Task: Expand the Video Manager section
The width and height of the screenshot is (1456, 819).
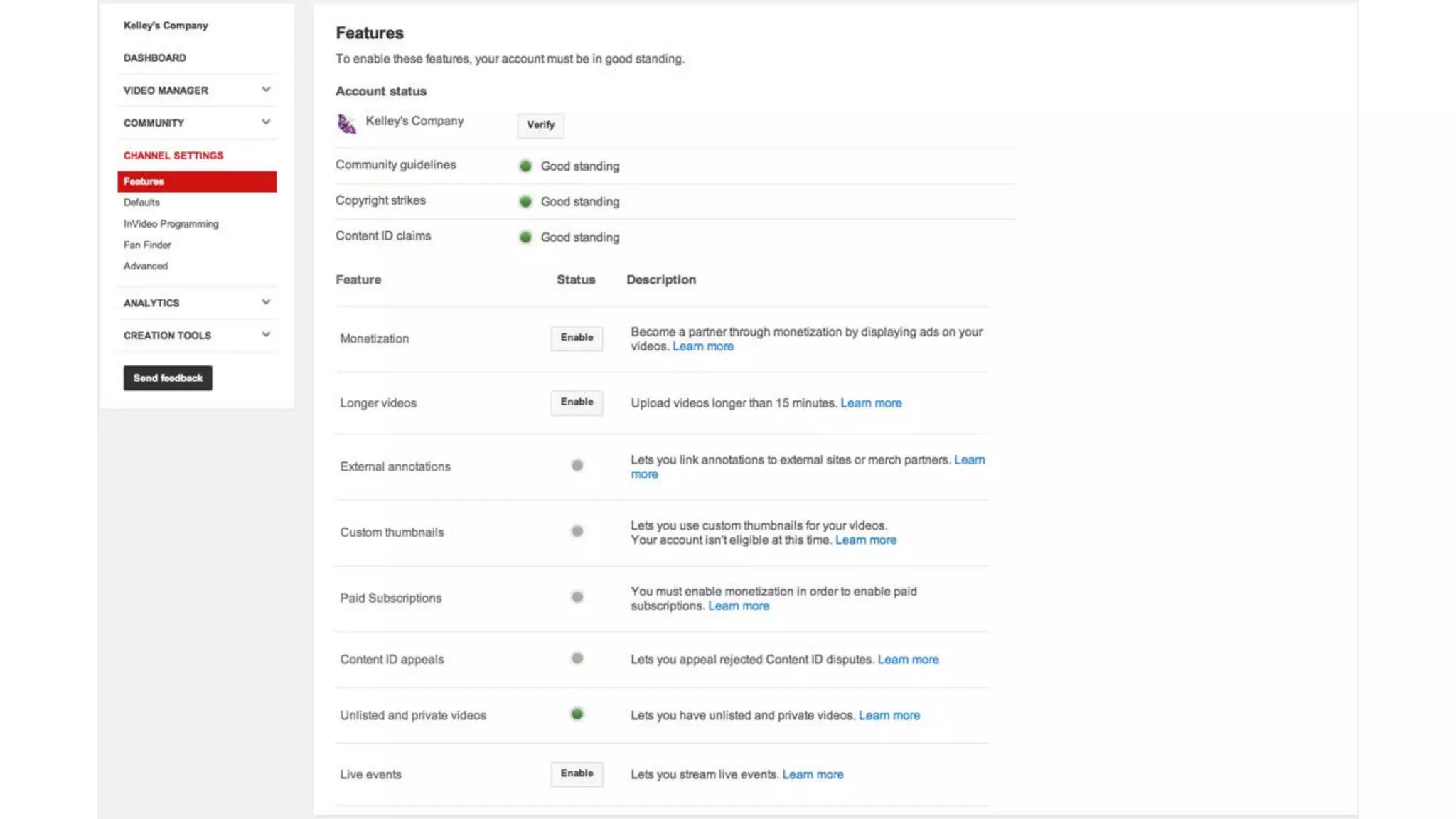Action: point(266,90)
